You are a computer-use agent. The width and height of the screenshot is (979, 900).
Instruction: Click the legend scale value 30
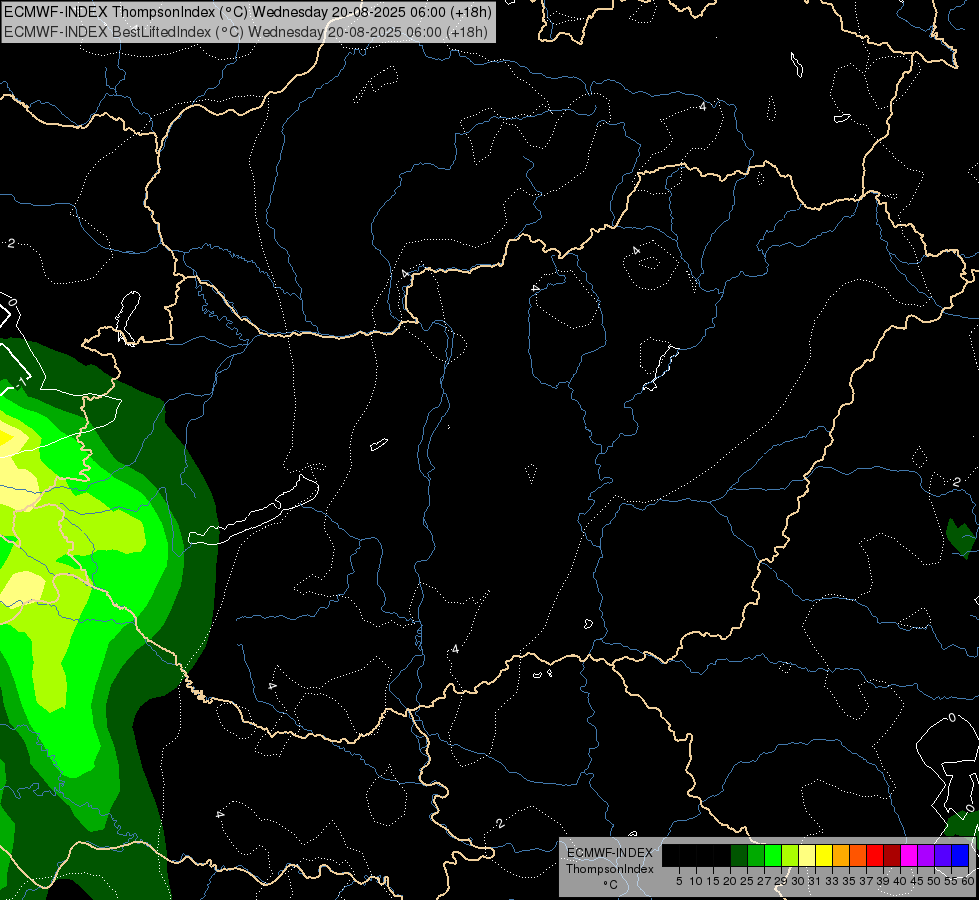[798, 881]
